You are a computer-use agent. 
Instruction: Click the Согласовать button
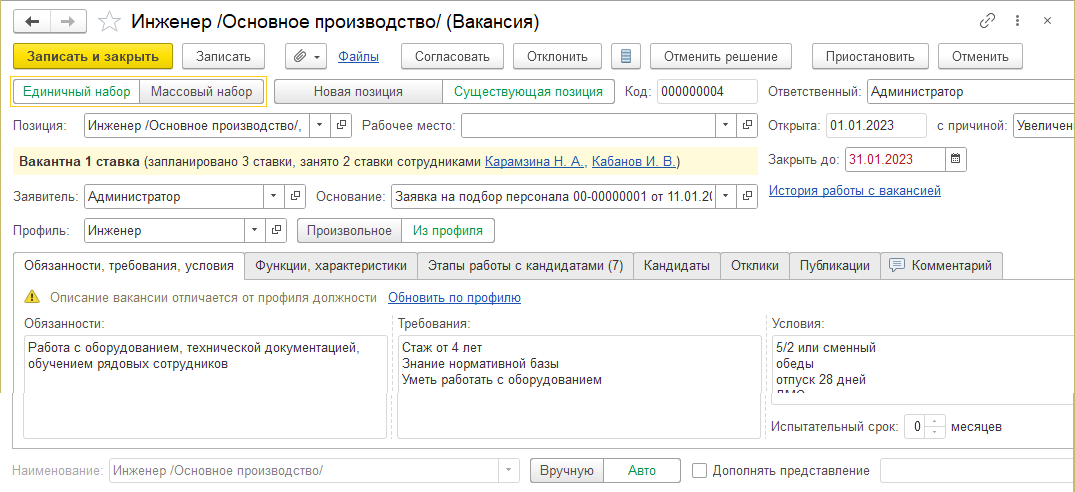click(452, 57)
